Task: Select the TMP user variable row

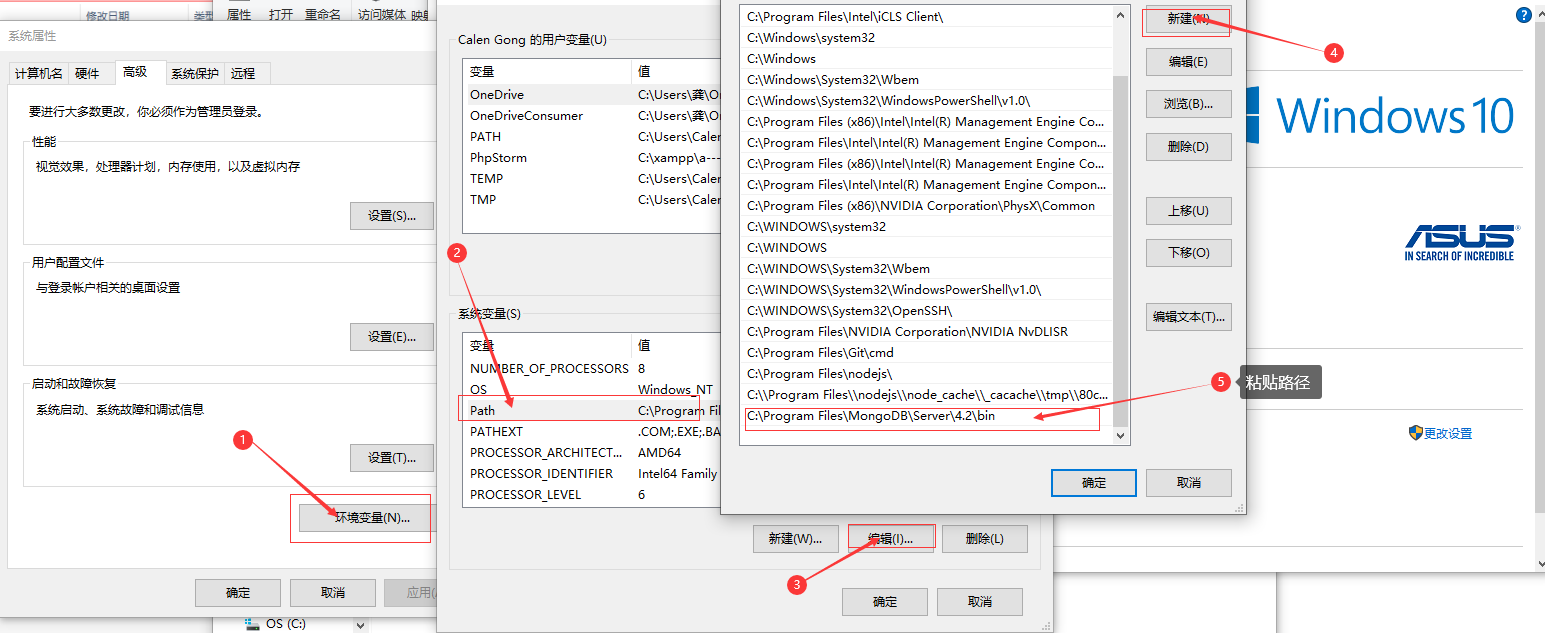Action: (x=592, y=200)
